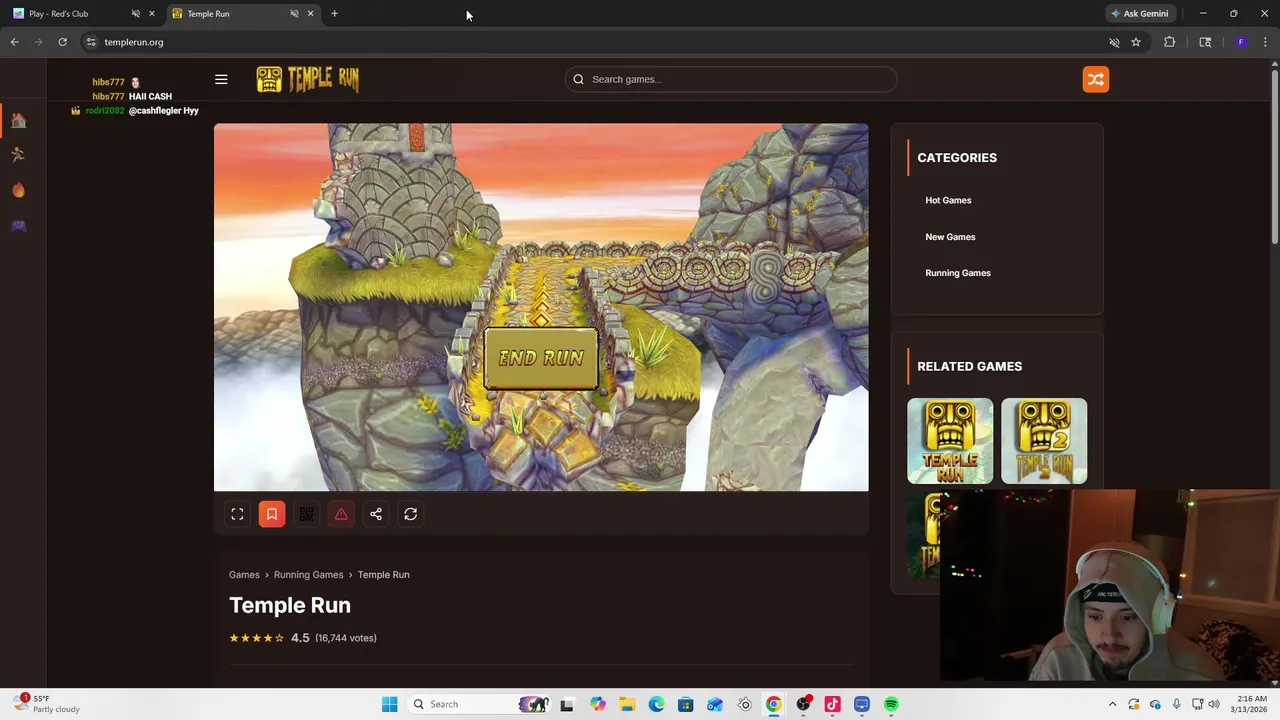
Task: Show hidden system tray icons chevron
Action: (1112, 704)
